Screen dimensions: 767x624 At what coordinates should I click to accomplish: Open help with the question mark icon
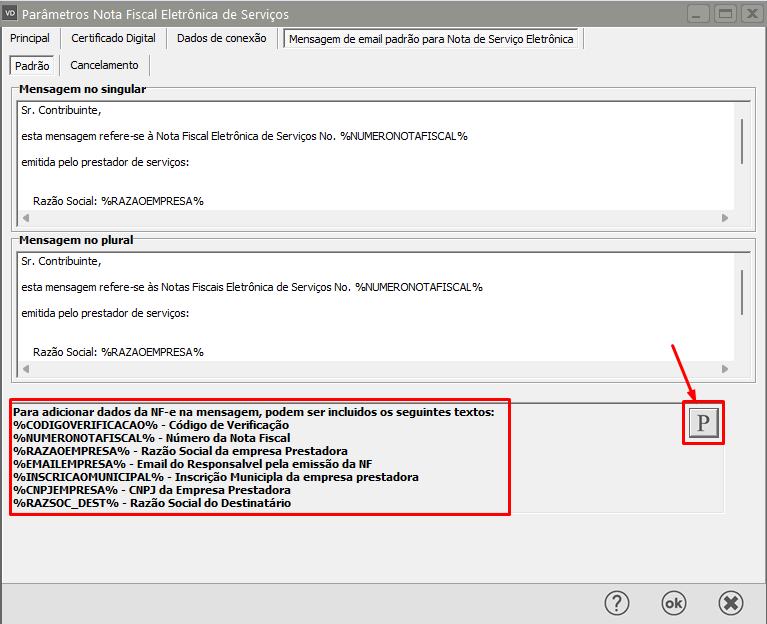(x=617, y=602)
